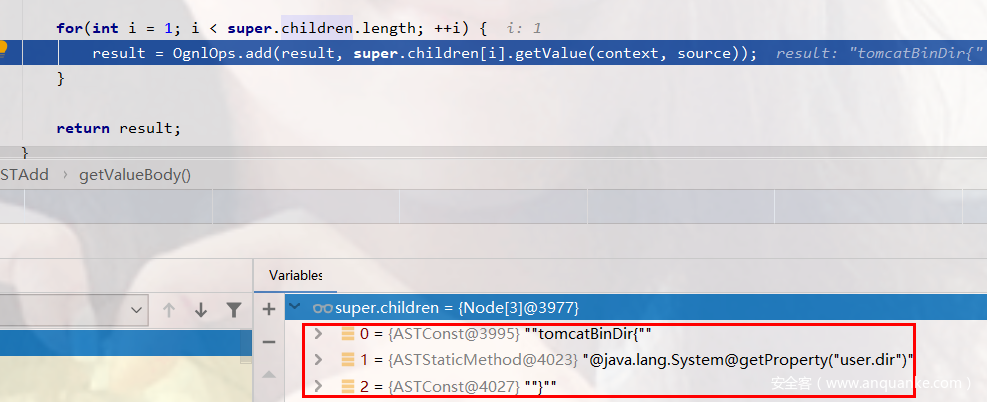Click the return result; code line
Image resolution: width=987 pixels, height=402 pixels.
pyautogui.click(x=119, y=128)
